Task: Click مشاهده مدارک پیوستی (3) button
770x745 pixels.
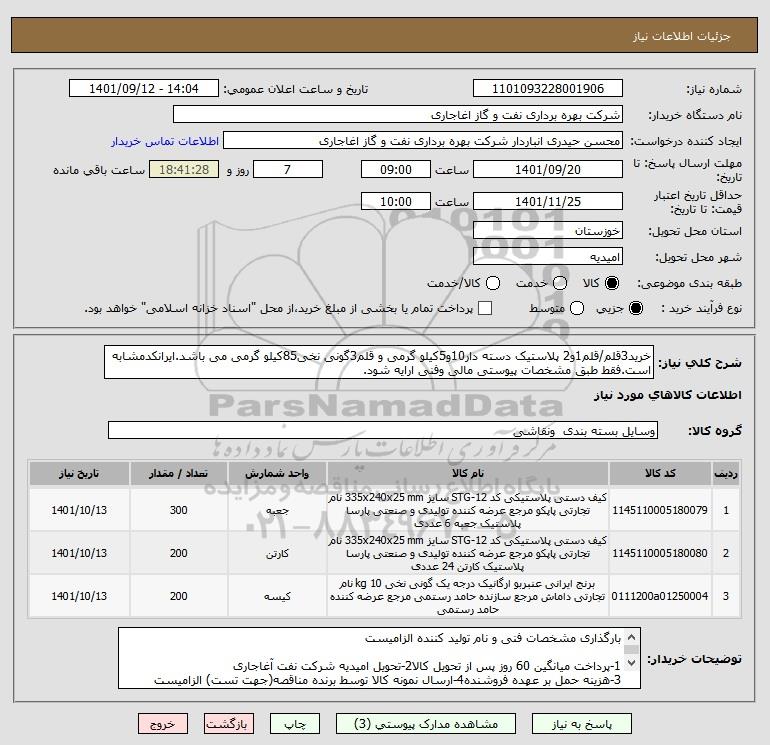Action: [x=426, y=724]
